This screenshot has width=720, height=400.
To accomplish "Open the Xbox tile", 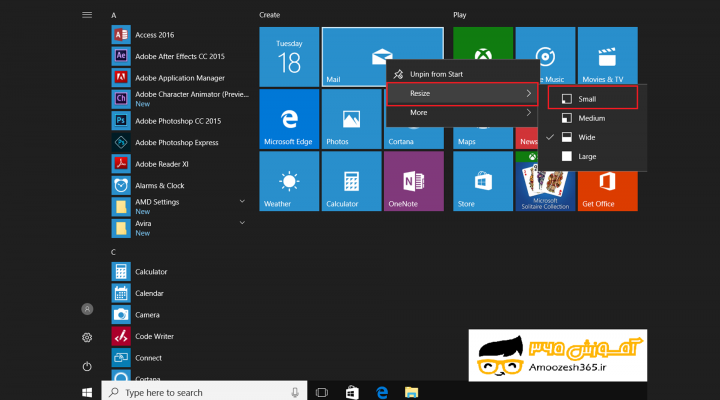I will 483,43.
